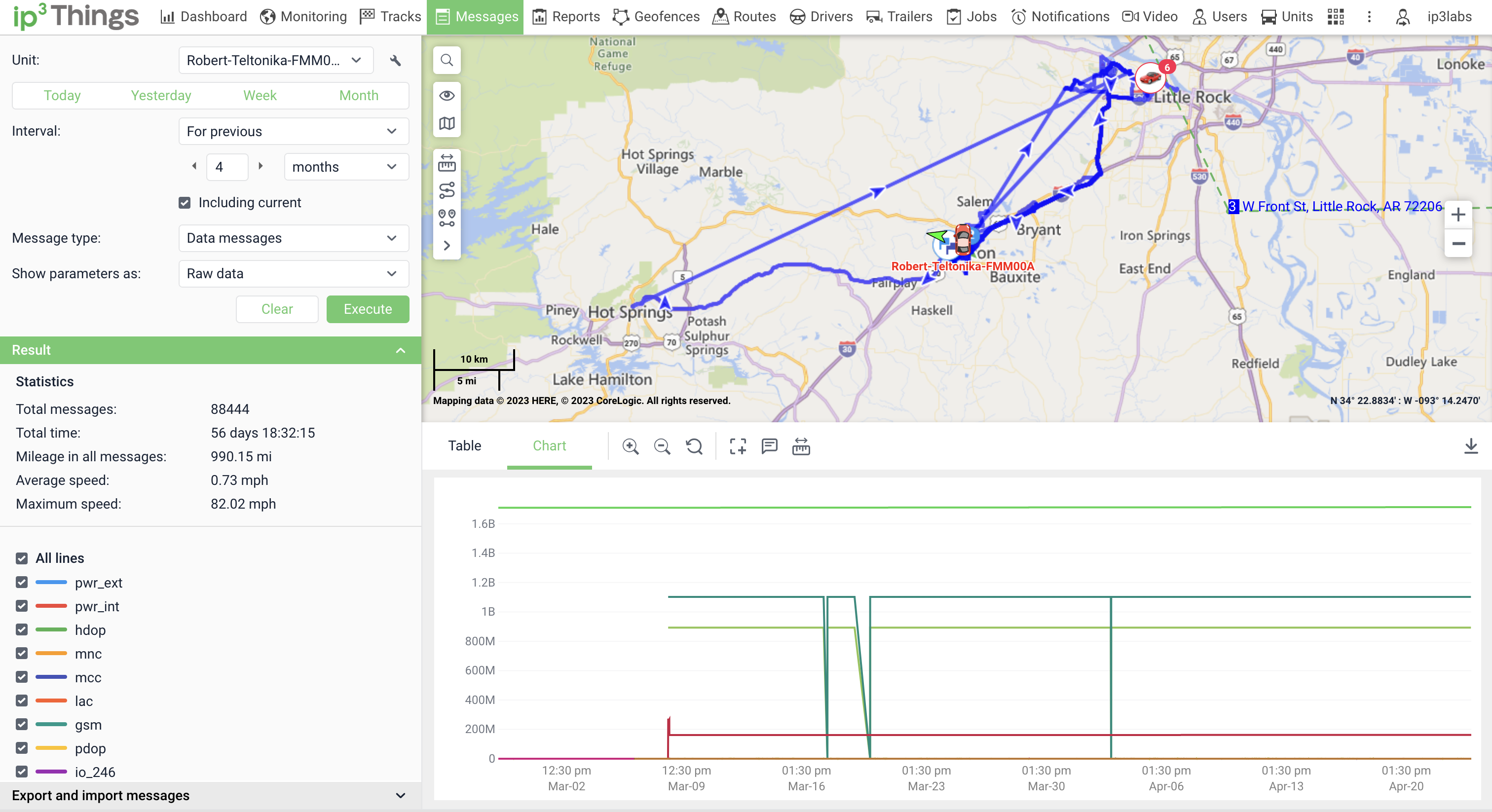
Task: Click the nearest units marker tool icon
Action: (447, 218)
